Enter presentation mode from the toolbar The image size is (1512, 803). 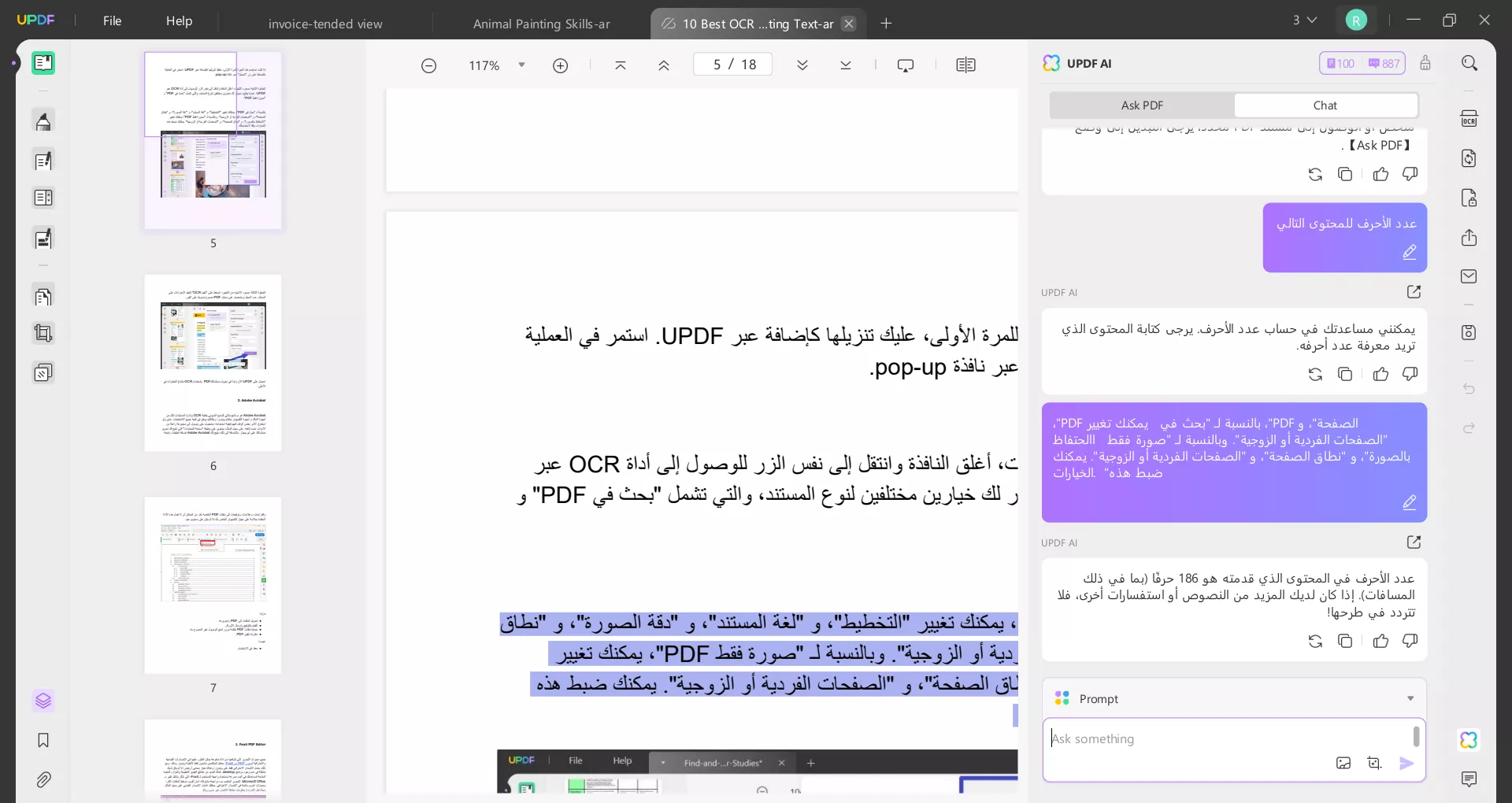coord(906,65)
